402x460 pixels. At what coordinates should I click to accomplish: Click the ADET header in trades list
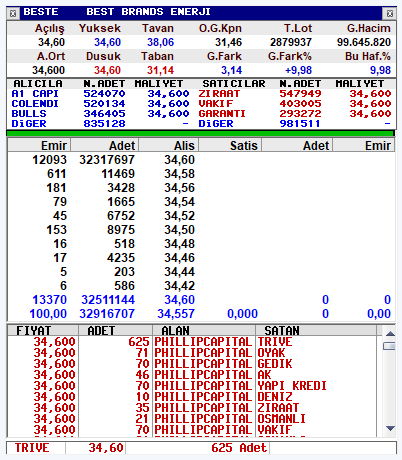coord(115,331)
